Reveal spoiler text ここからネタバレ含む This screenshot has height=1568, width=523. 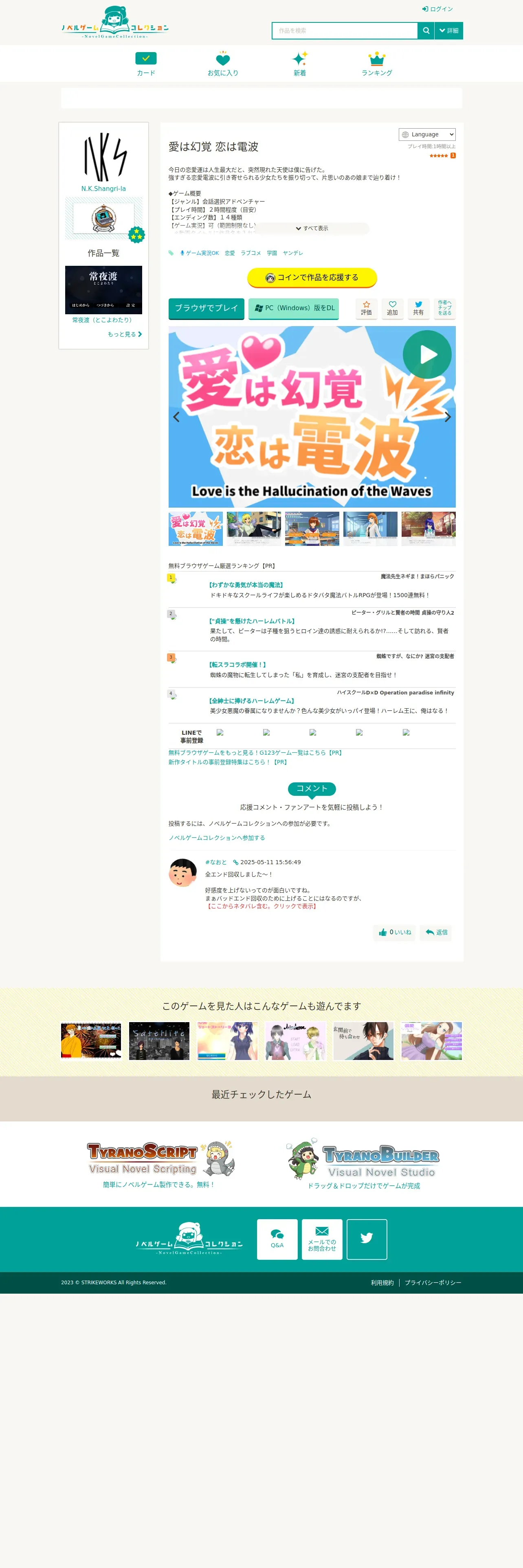261,907
